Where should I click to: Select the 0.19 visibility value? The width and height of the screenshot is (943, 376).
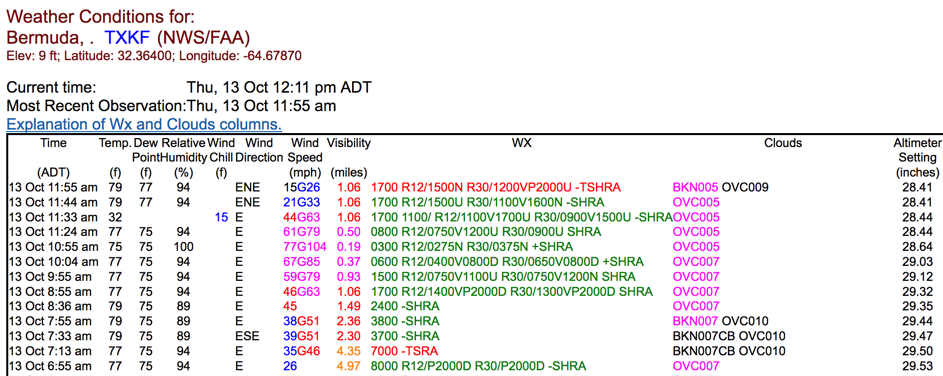pyautogui.click(x=348, y=247)
